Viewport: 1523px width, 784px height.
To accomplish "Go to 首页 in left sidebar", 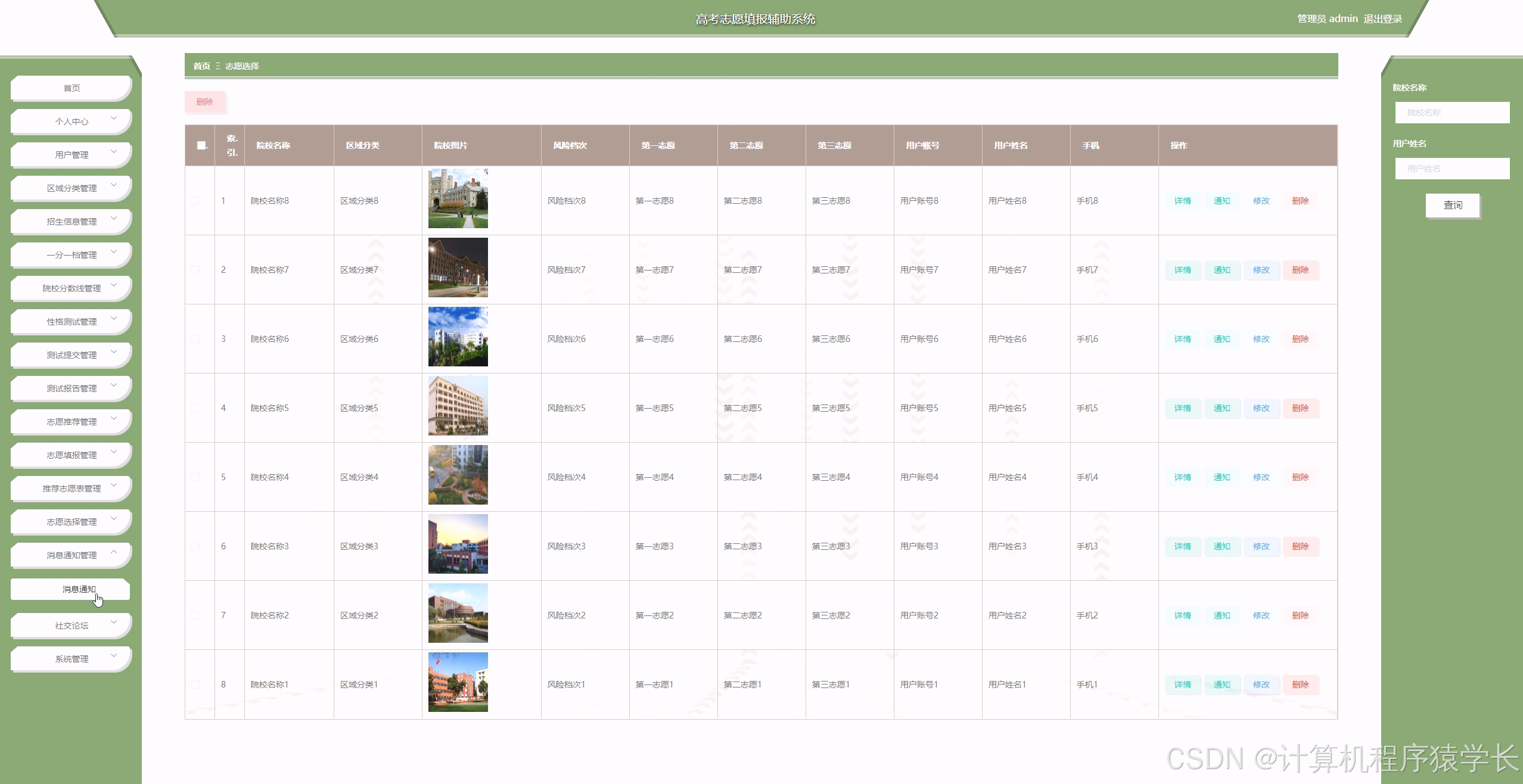I will pos(72,88).
